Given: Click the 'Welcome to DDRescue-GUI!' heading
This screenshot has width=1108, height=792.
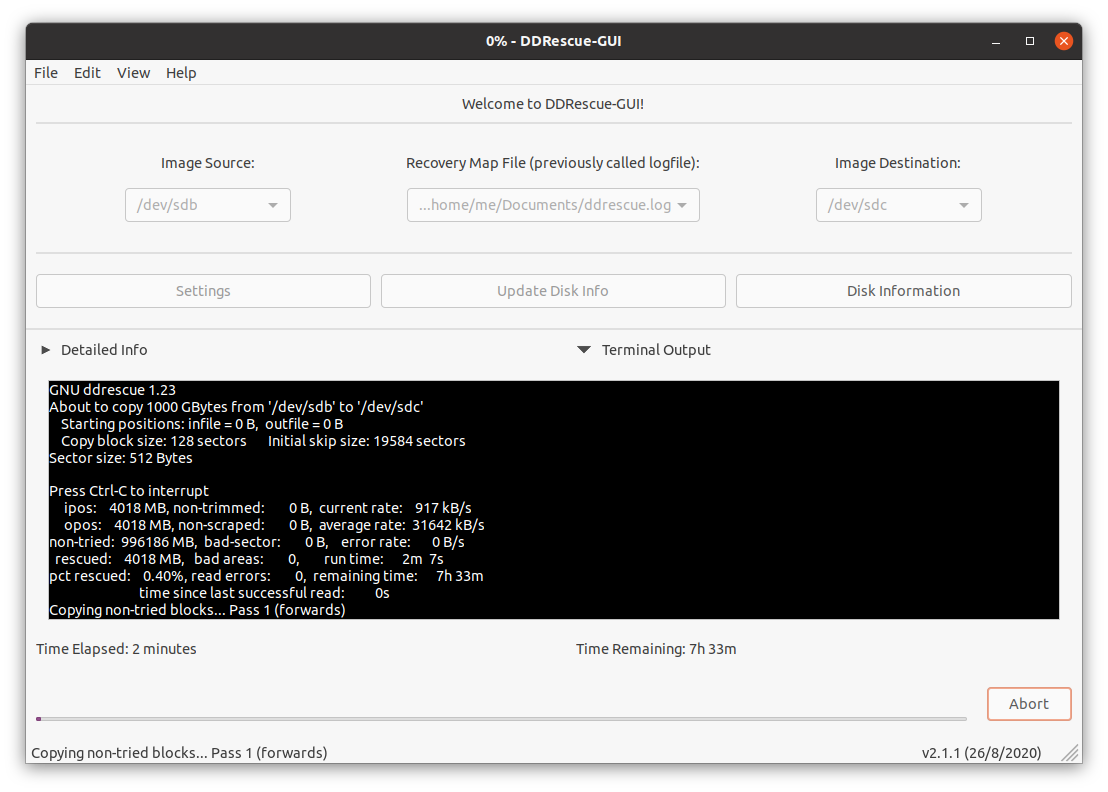Looking at the screenshot, I should point(553,104).
